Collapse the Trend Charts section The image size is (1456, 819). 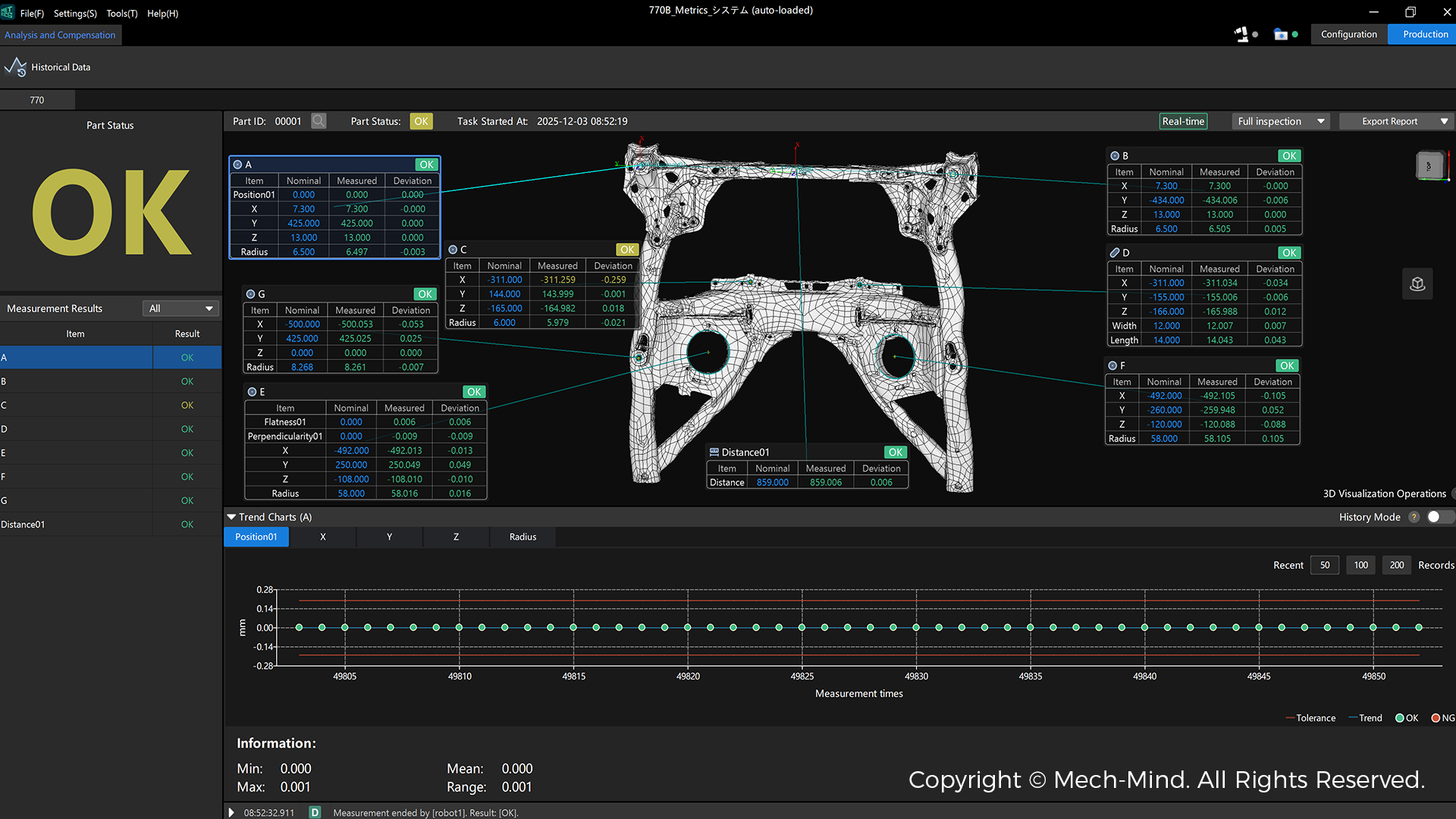231,517
